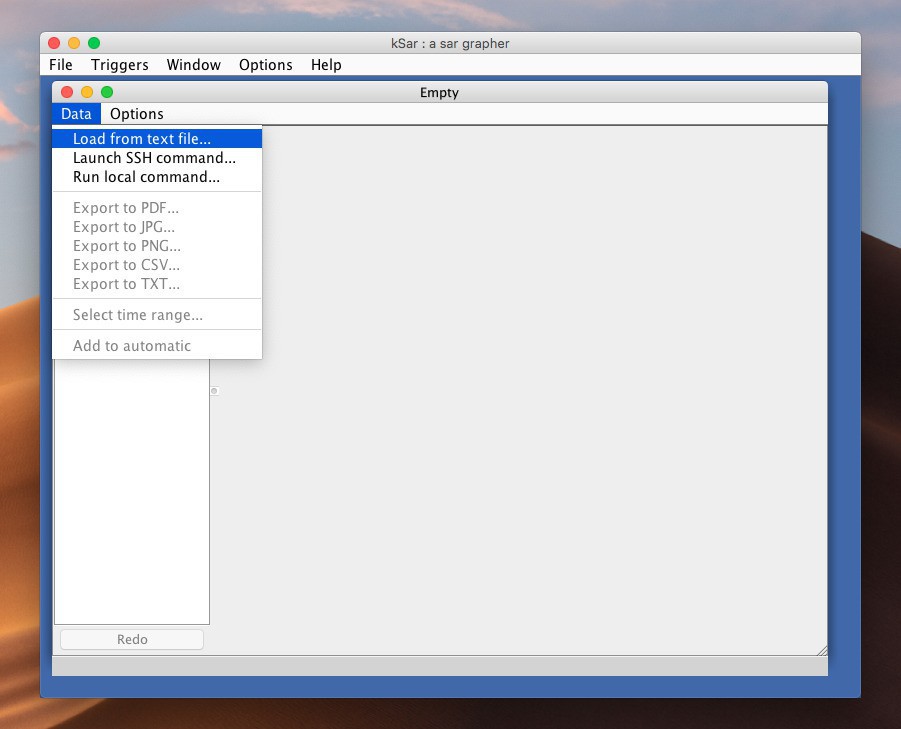Minimize the kSar main window

[x=74, y=43]
